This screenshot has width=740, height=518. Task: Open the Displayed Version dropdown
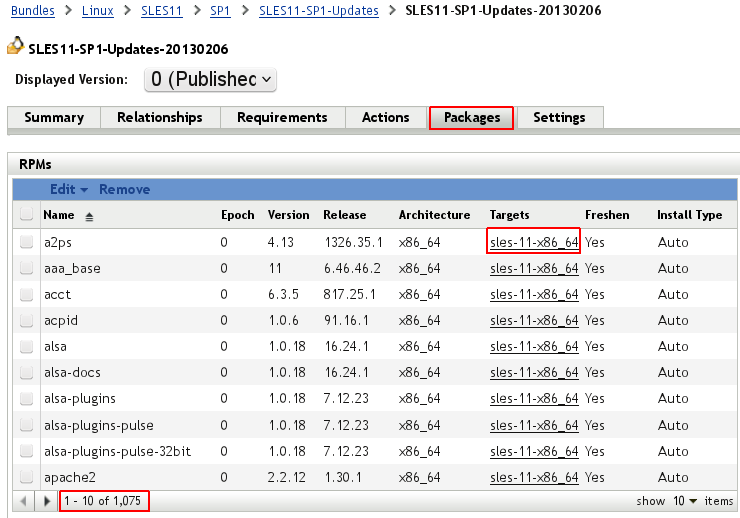(210, 79)
